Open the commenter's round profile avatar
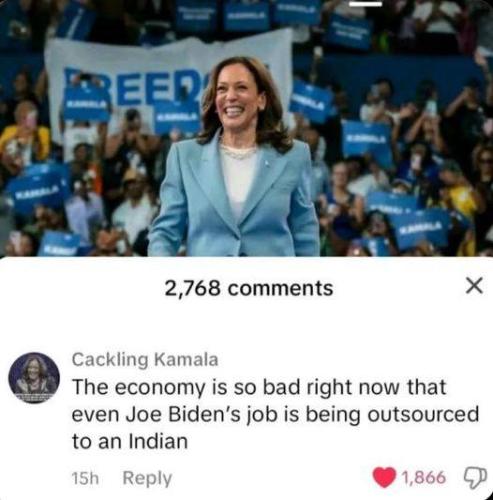Screen dimensions: 493x500 (x=34, y=377)
